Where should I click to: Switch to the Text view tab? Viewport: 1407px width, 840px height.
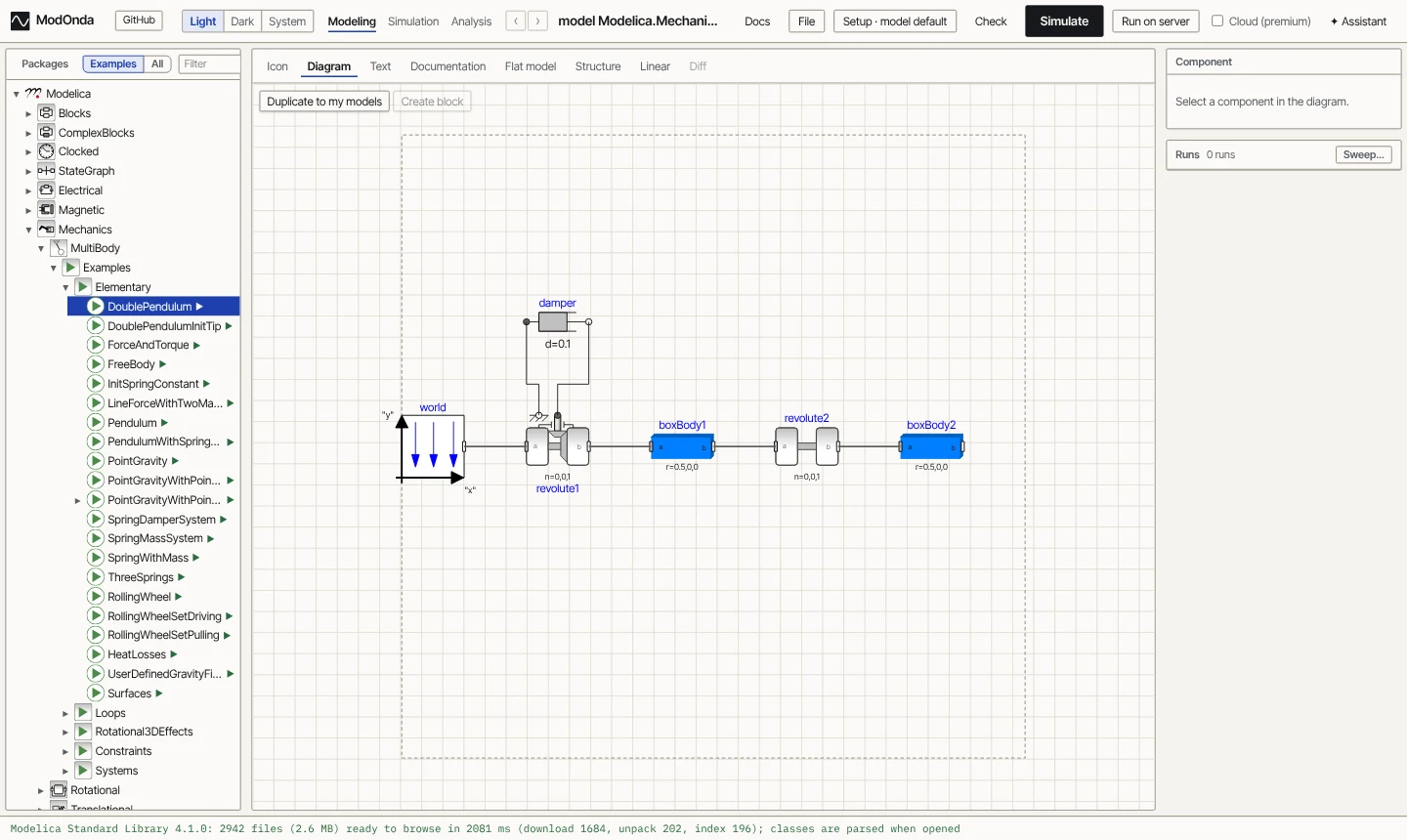(380, 66)
